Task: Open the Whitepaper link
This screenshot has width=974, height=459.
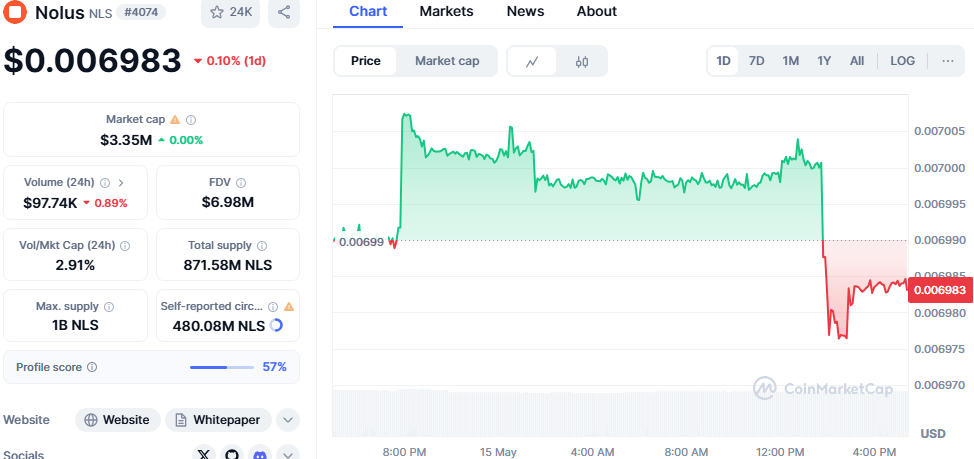Action: pyautogui.click(x=218, y=420)
